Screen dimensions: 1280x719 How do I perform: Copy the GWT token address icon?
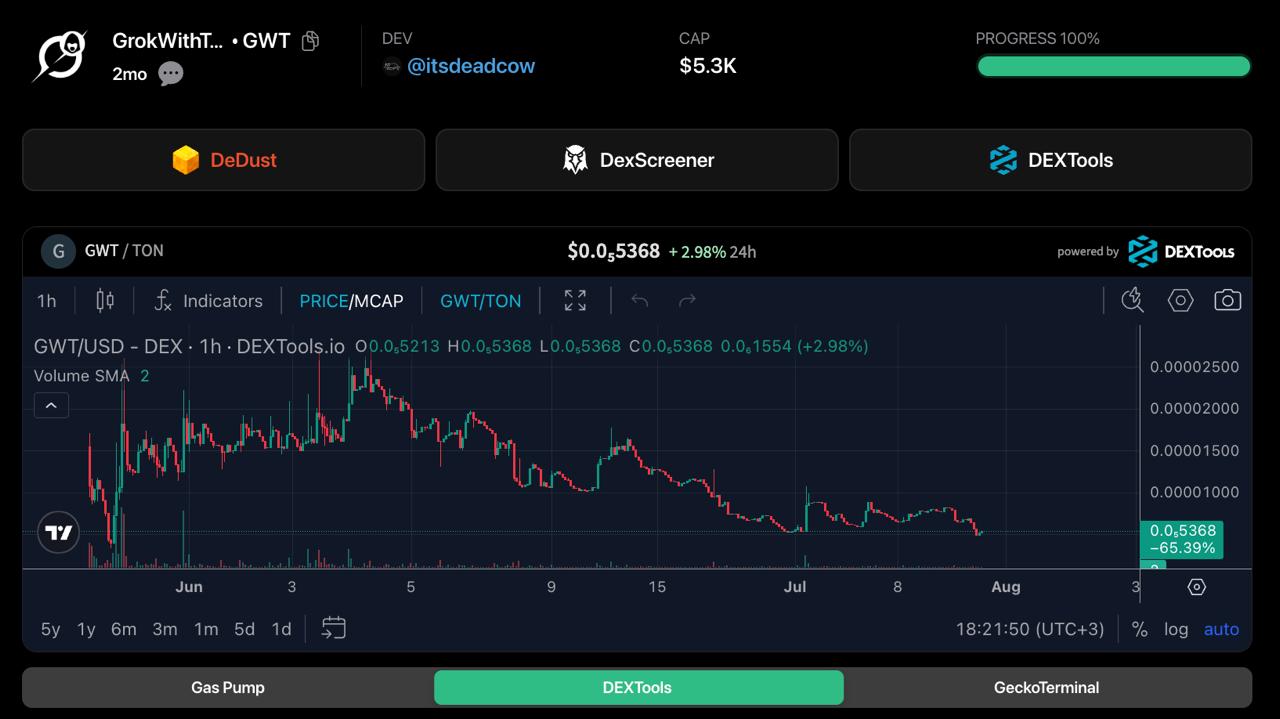point(311,41)
